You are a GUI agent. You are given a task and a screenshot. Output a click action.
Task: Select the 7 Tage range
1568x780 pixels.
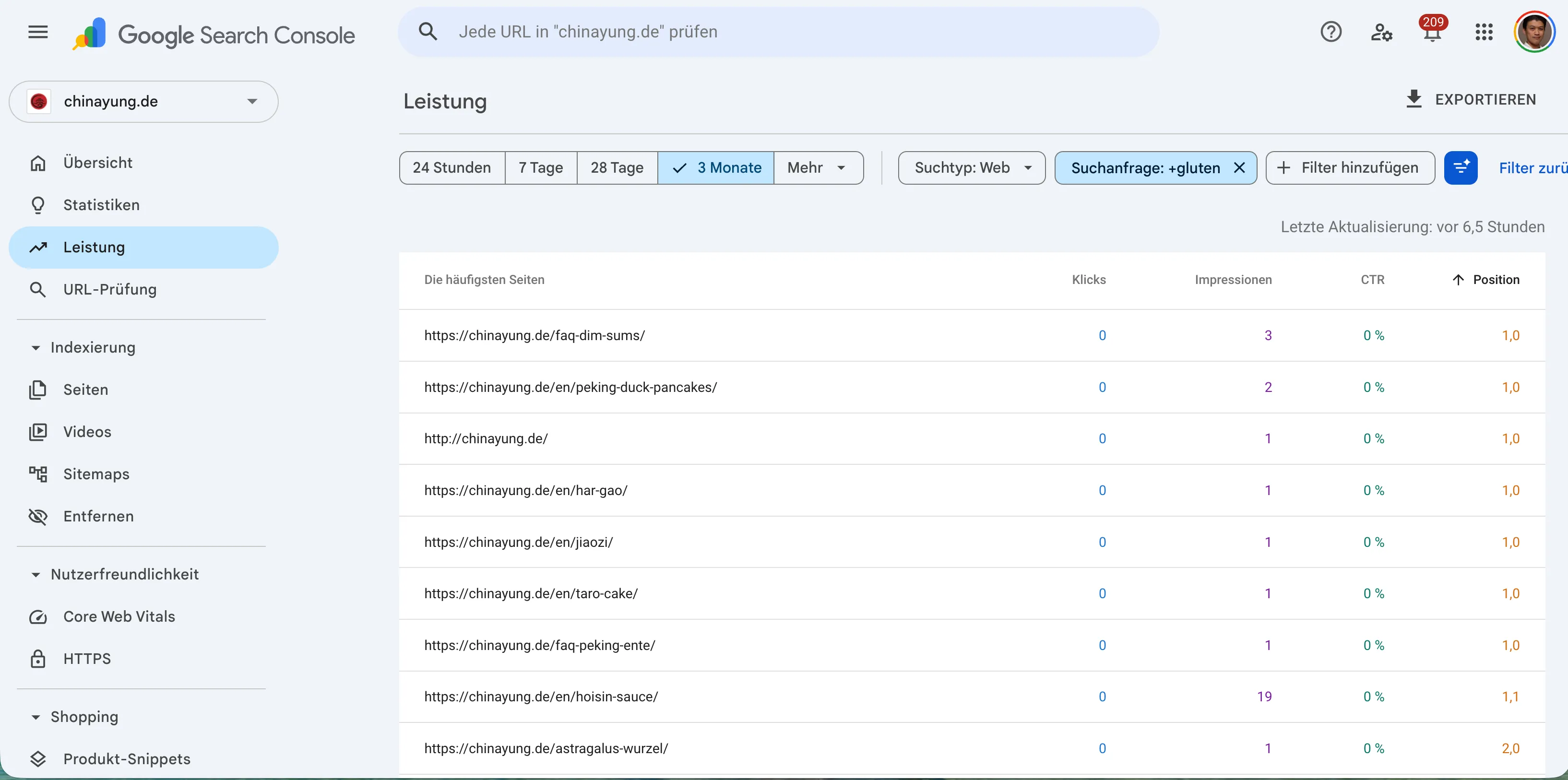coord(541,168)
